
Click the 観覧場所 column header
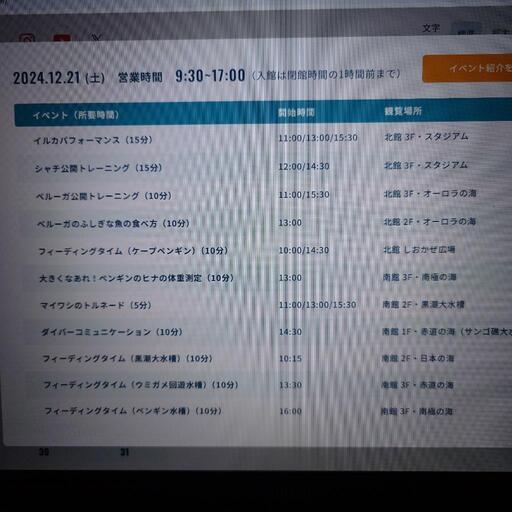403,111
